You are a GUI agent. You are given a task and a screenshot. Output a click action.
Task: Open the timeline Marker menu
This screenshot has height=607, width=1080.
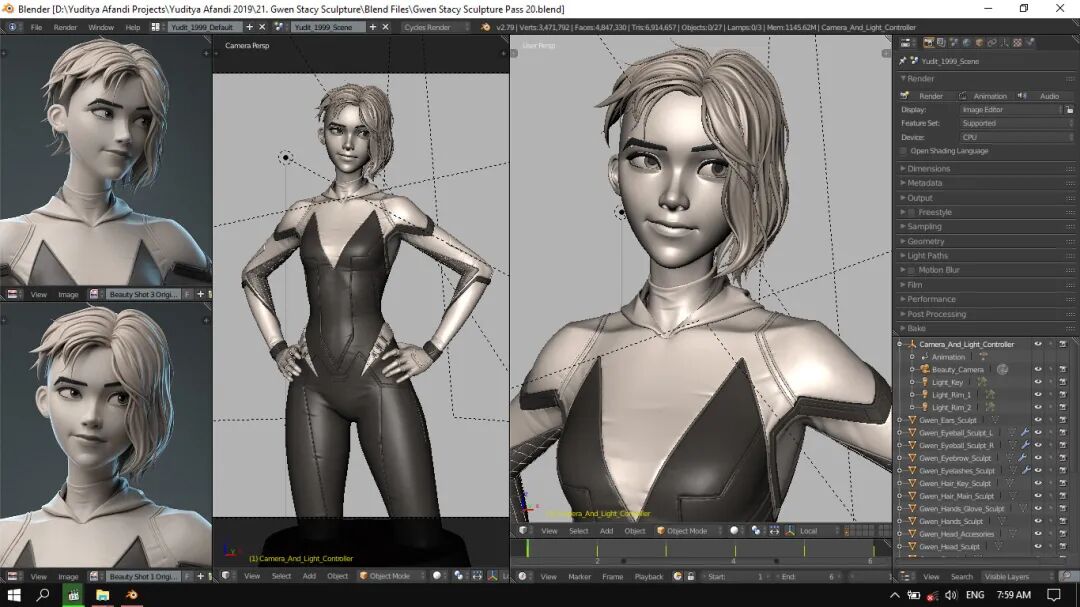(x=579, y=577)
